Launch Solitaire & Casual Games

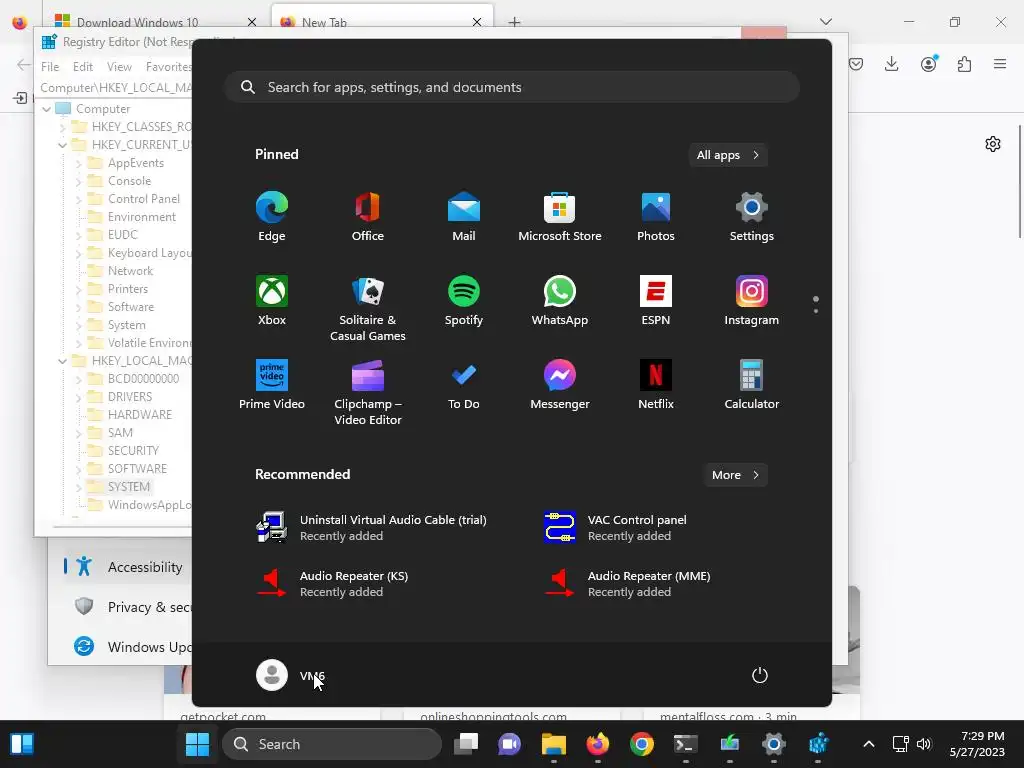point(368,308)
